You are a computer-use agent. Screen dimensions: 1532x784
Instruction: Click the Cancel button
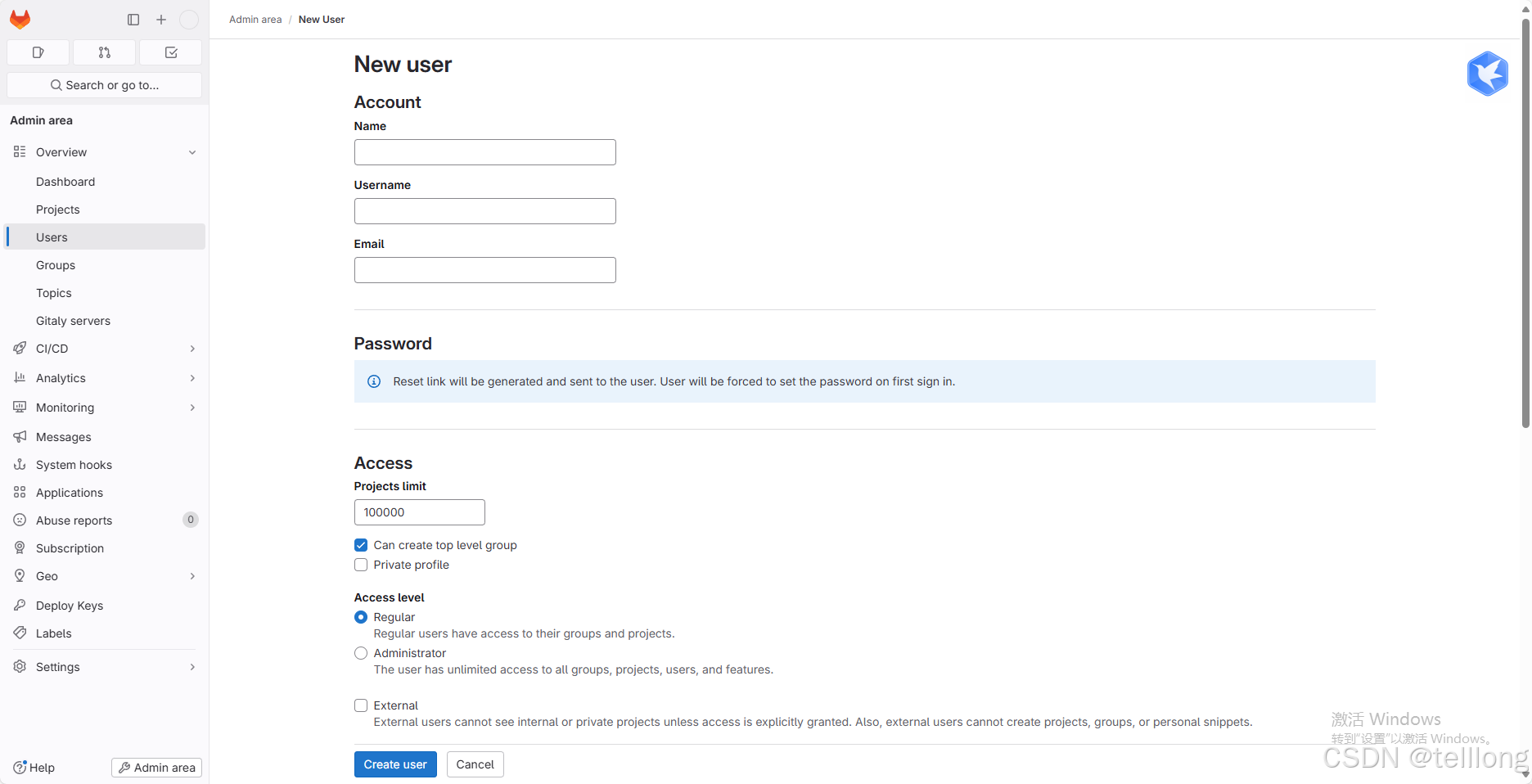tap(475, 764)
